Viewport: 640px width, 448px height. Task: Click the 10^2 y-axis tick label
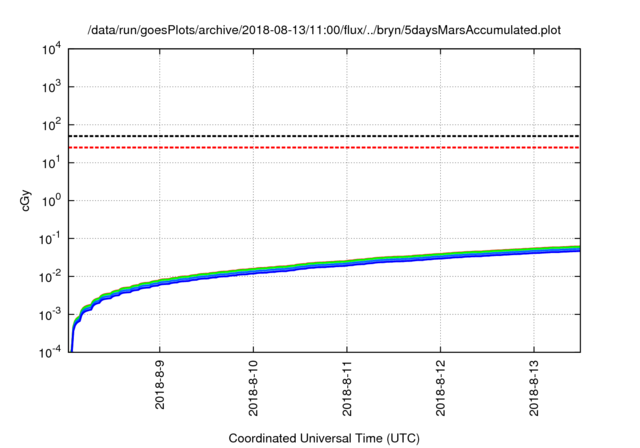51,125
